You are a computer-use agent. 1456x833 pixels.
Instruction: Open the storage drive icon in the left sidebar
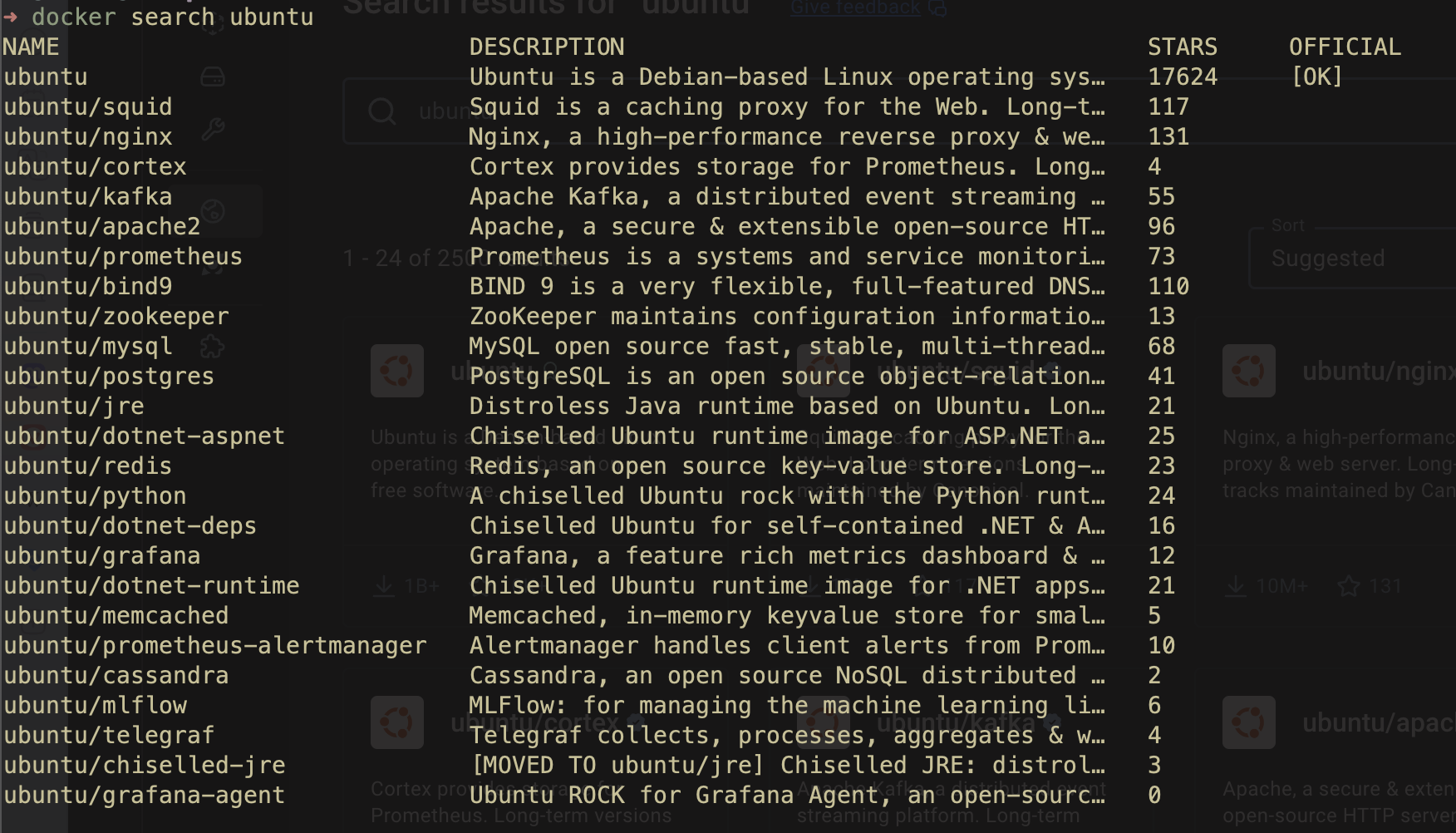(x=214, y=76)
